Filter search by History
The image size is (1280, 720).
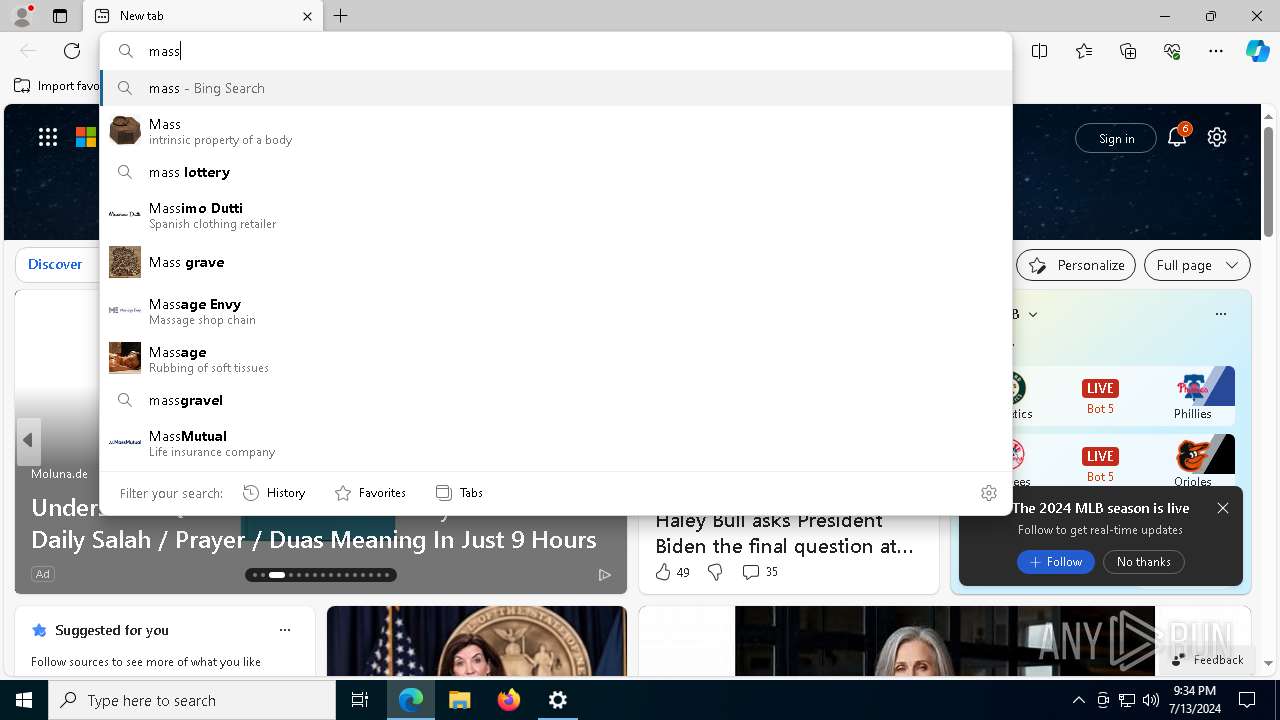click(x=274, y=493)
